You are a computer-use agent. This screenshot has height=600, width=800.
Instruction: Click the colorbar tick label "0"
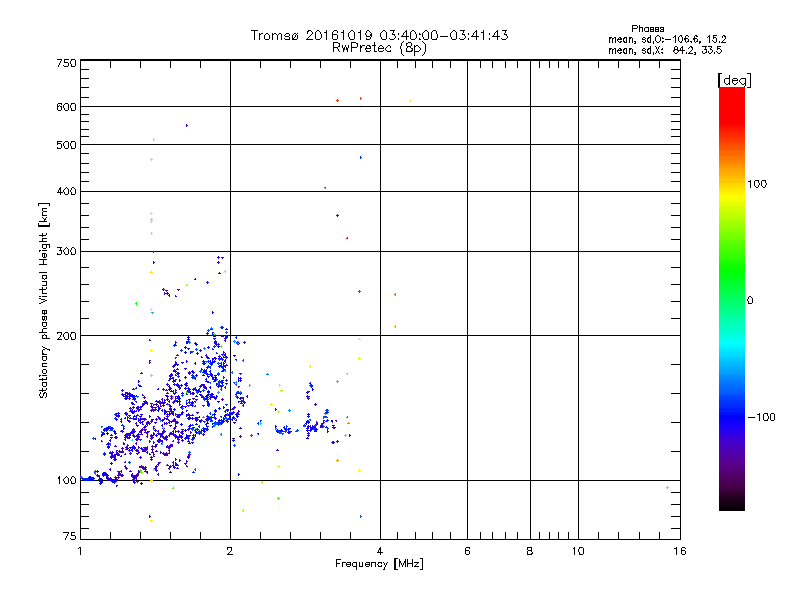[x=749, y=301]
